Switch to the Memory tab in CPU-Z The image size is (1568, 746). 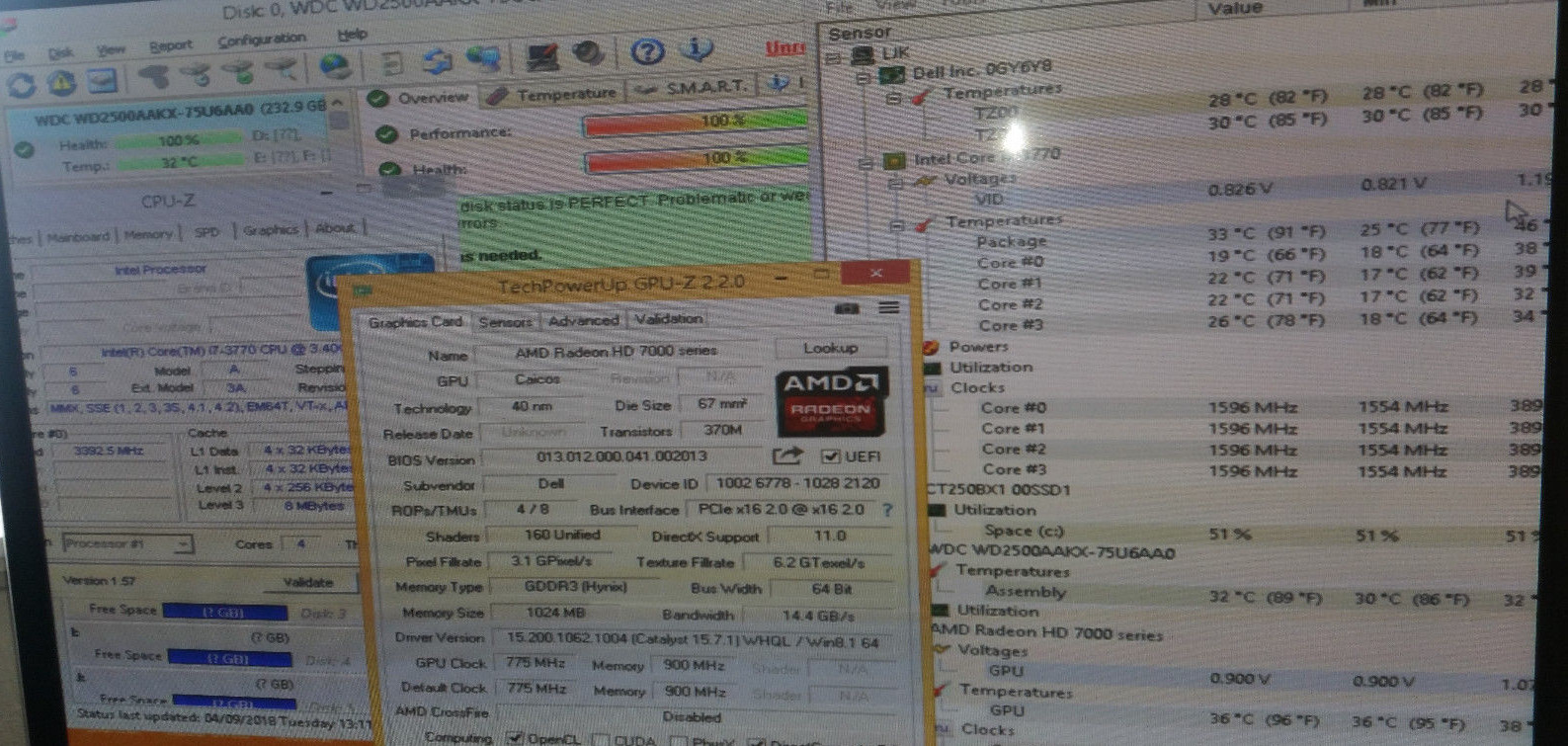click(x=148, y=235)
